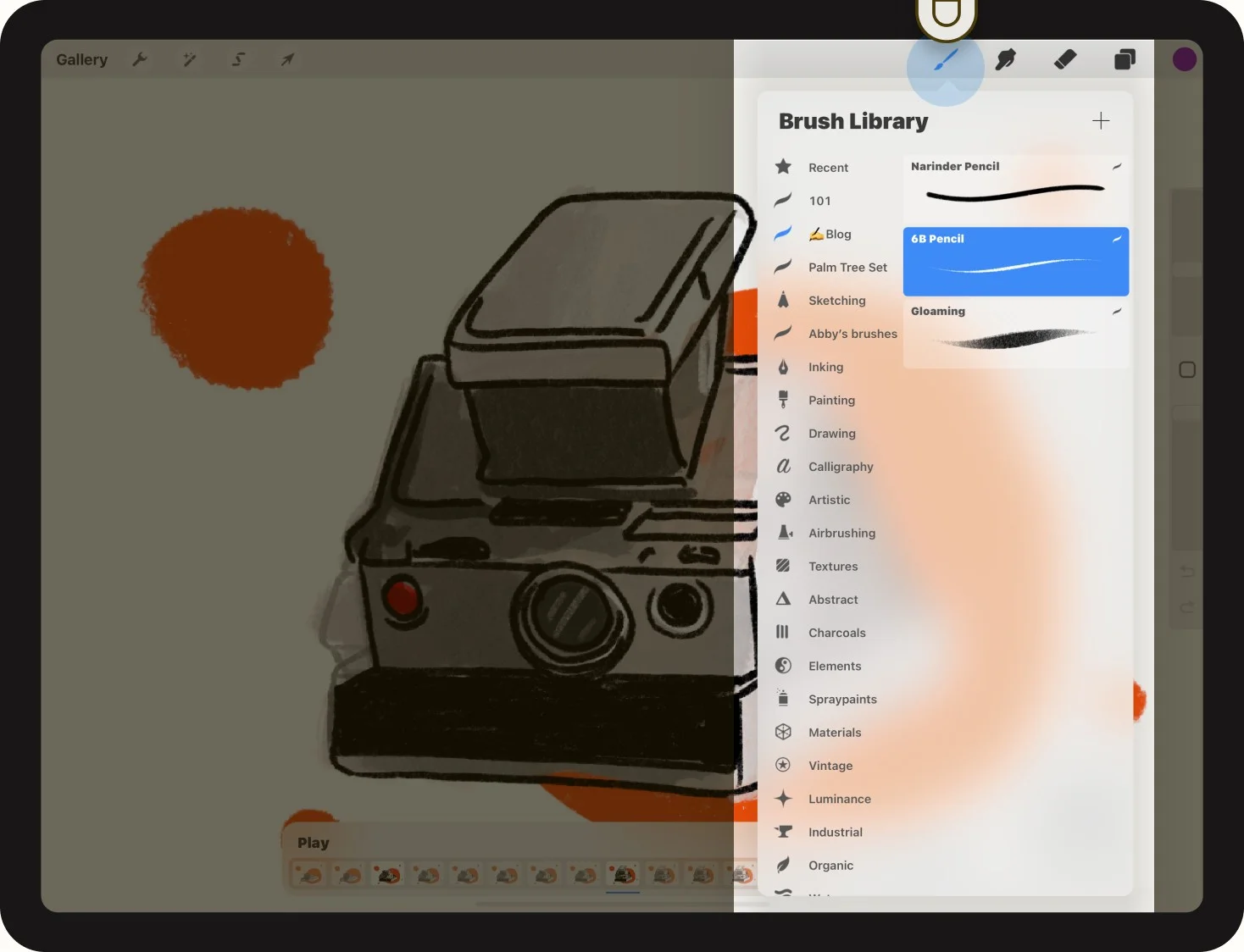Open the color picker circle
1244x952 pixels.
click(1184, 58)
